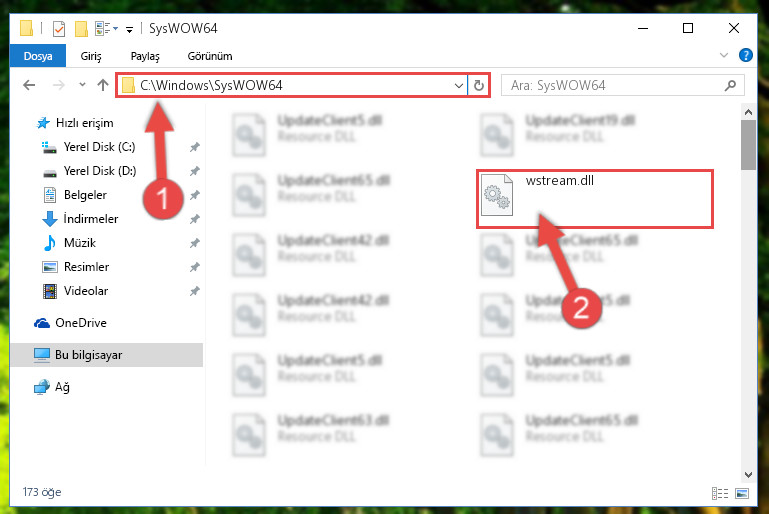Select the wstream.dll file
Viewport: 769px width, 514px height.
tap(594, 199)
